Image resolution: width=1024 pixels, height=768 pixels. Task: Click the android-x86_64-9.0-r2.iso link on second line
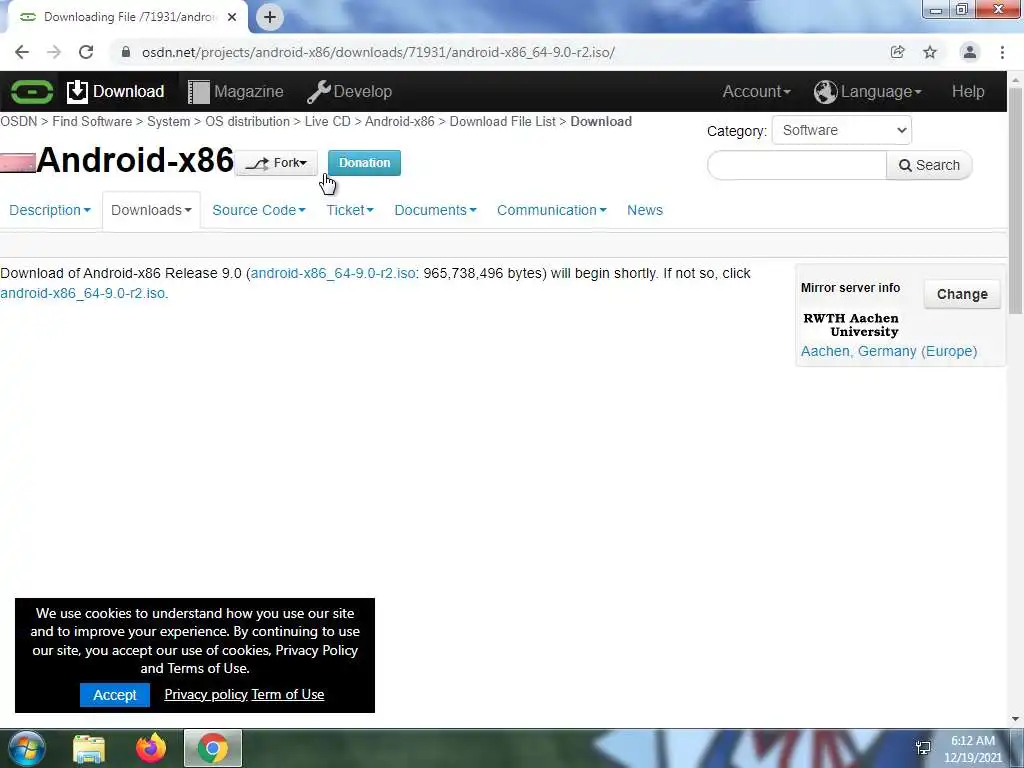(x=83, y=293)
